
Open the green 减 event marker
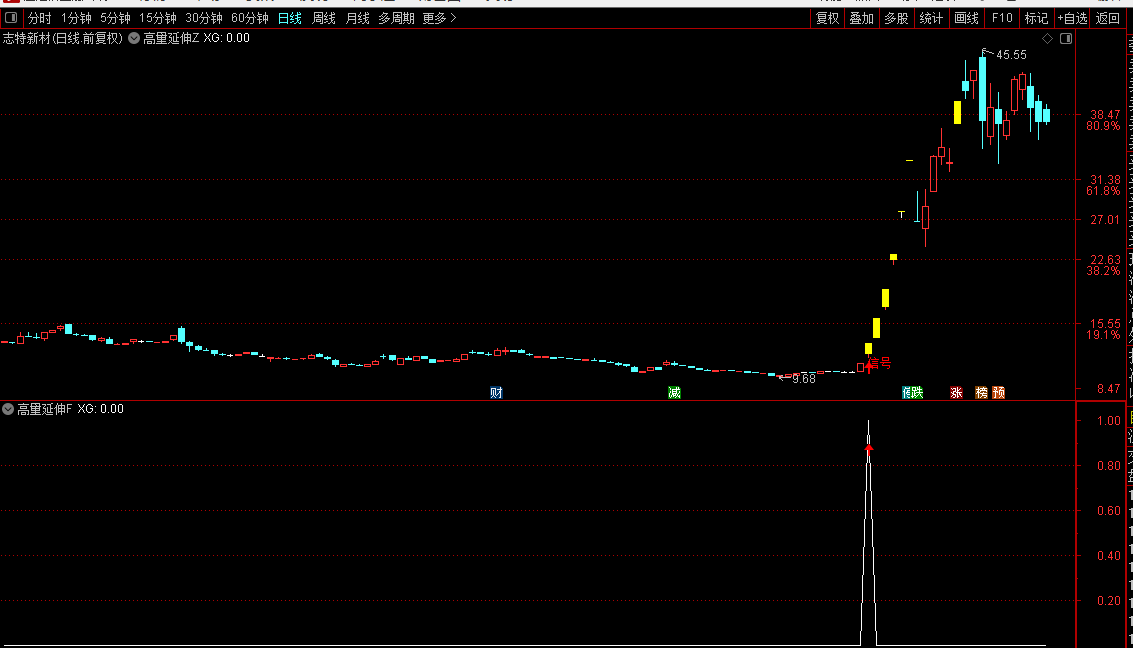tap(674, 392)
